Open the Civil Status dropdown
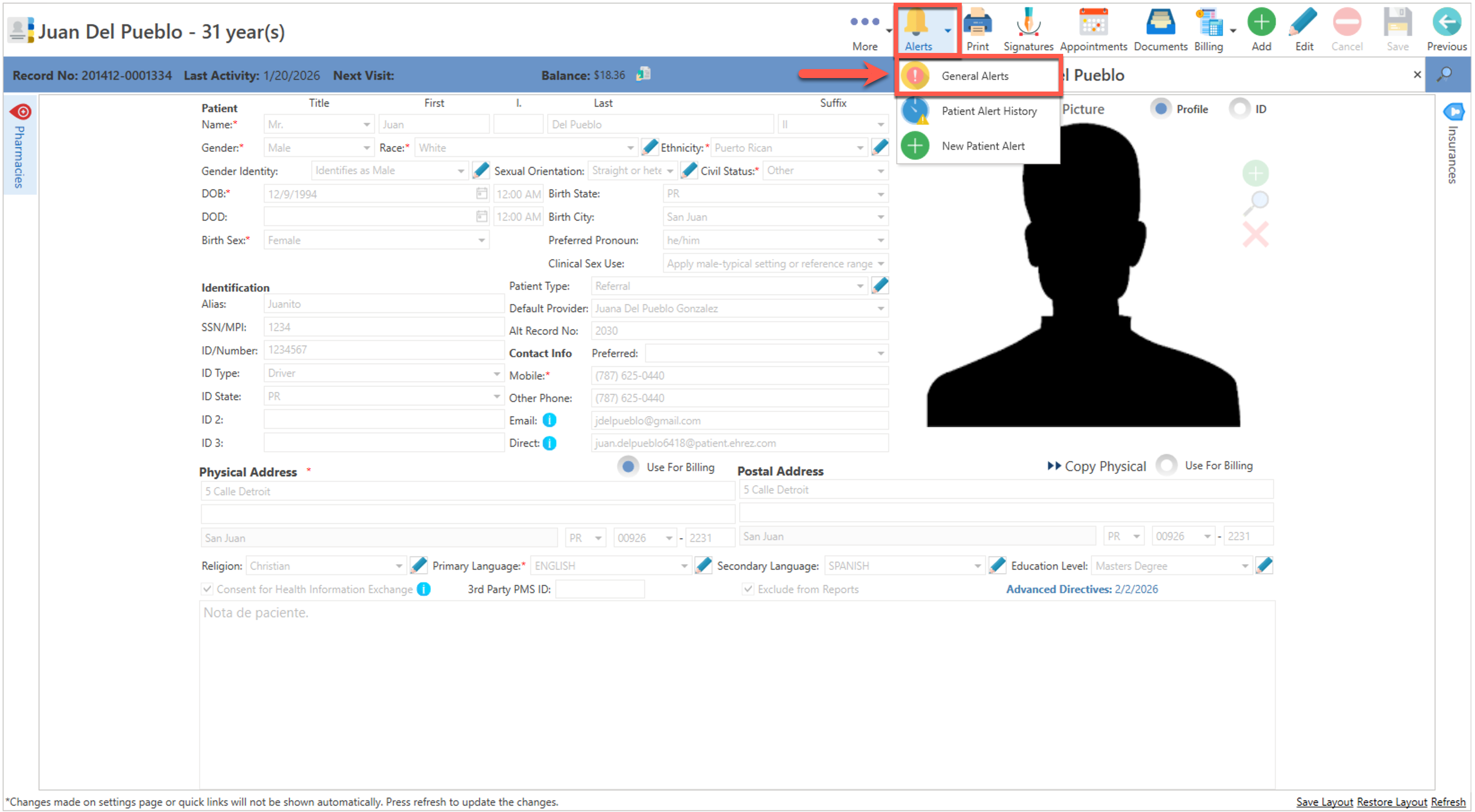The height and width of the screenshot is (812, 1475). tap(880, 171)
